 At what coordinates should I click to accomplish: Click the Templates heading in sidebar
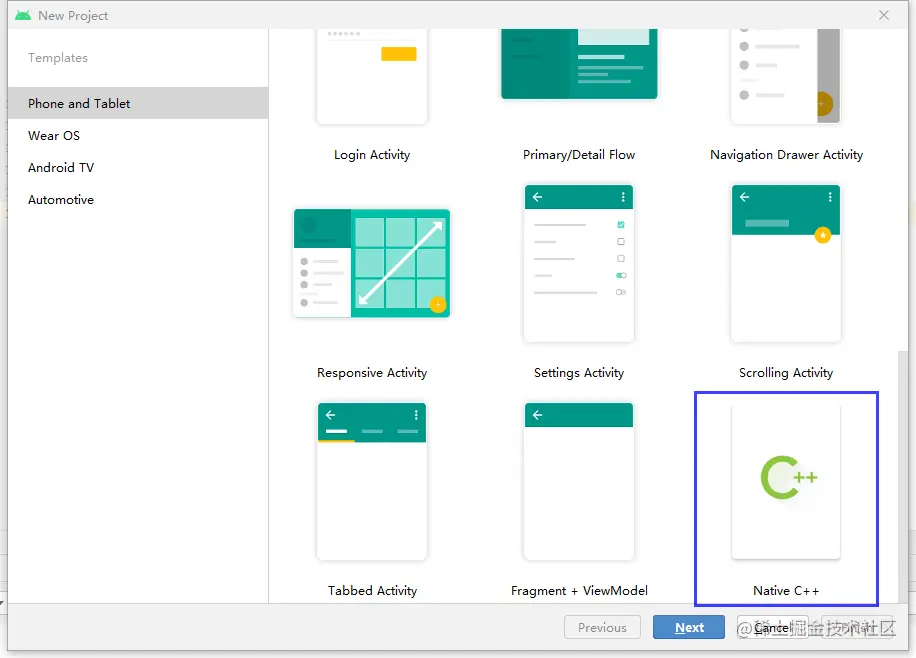tap(58, 58)
